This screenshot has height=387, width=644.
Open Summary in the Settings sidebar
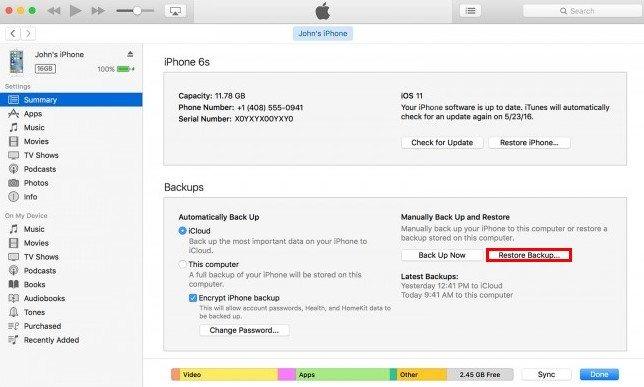click(71, 100)
